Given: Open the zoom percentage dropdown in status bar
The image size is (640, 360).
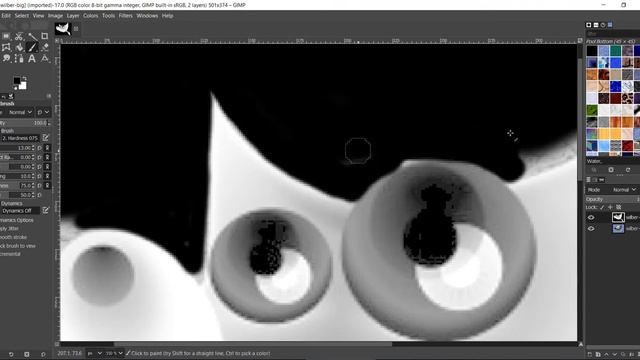Looking at the screenshot, I should (114, 353).
